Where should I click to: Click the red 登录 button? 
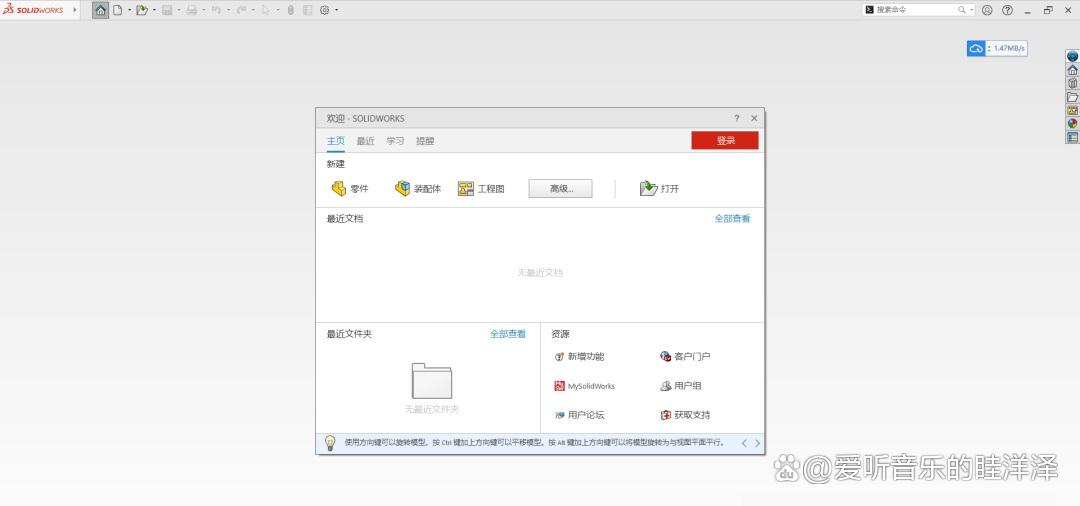pyautogui.click(x=725, y=140)
